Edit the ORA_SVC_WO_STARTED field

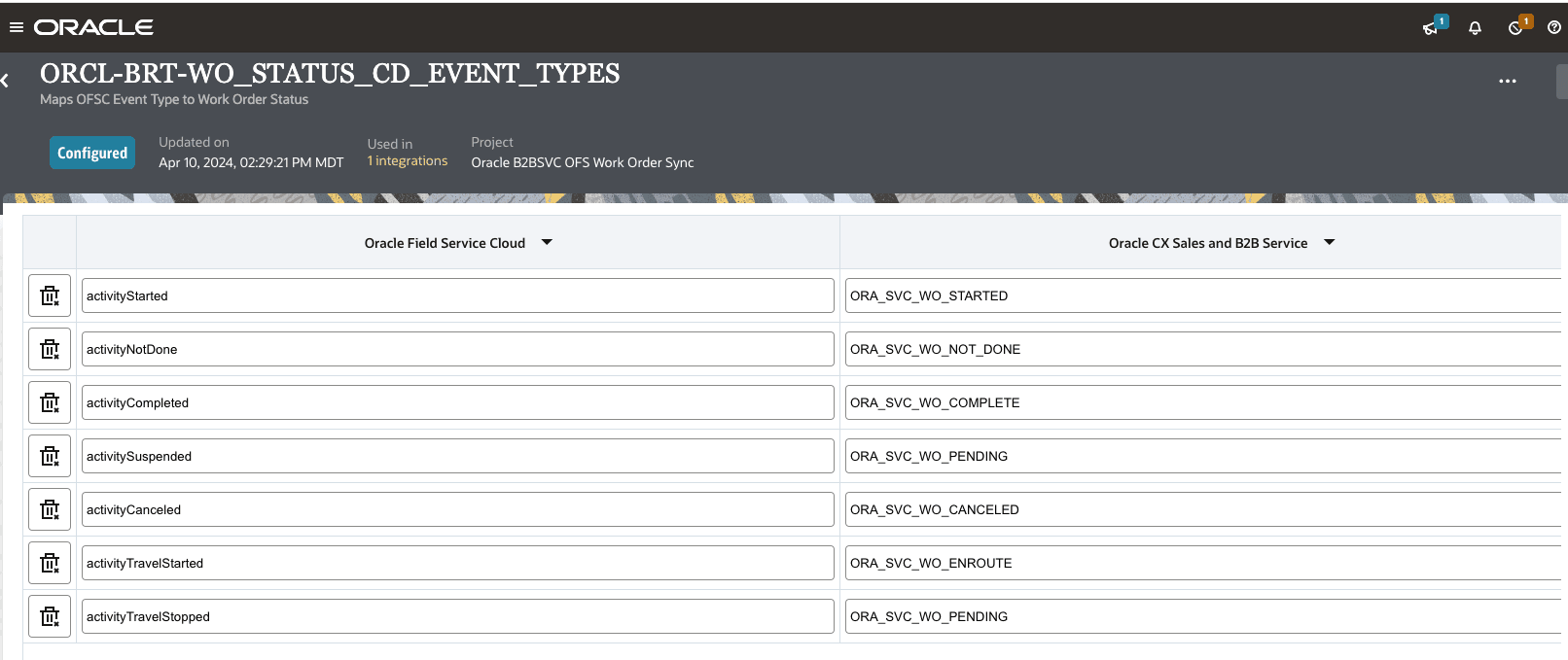(1203, 295)
